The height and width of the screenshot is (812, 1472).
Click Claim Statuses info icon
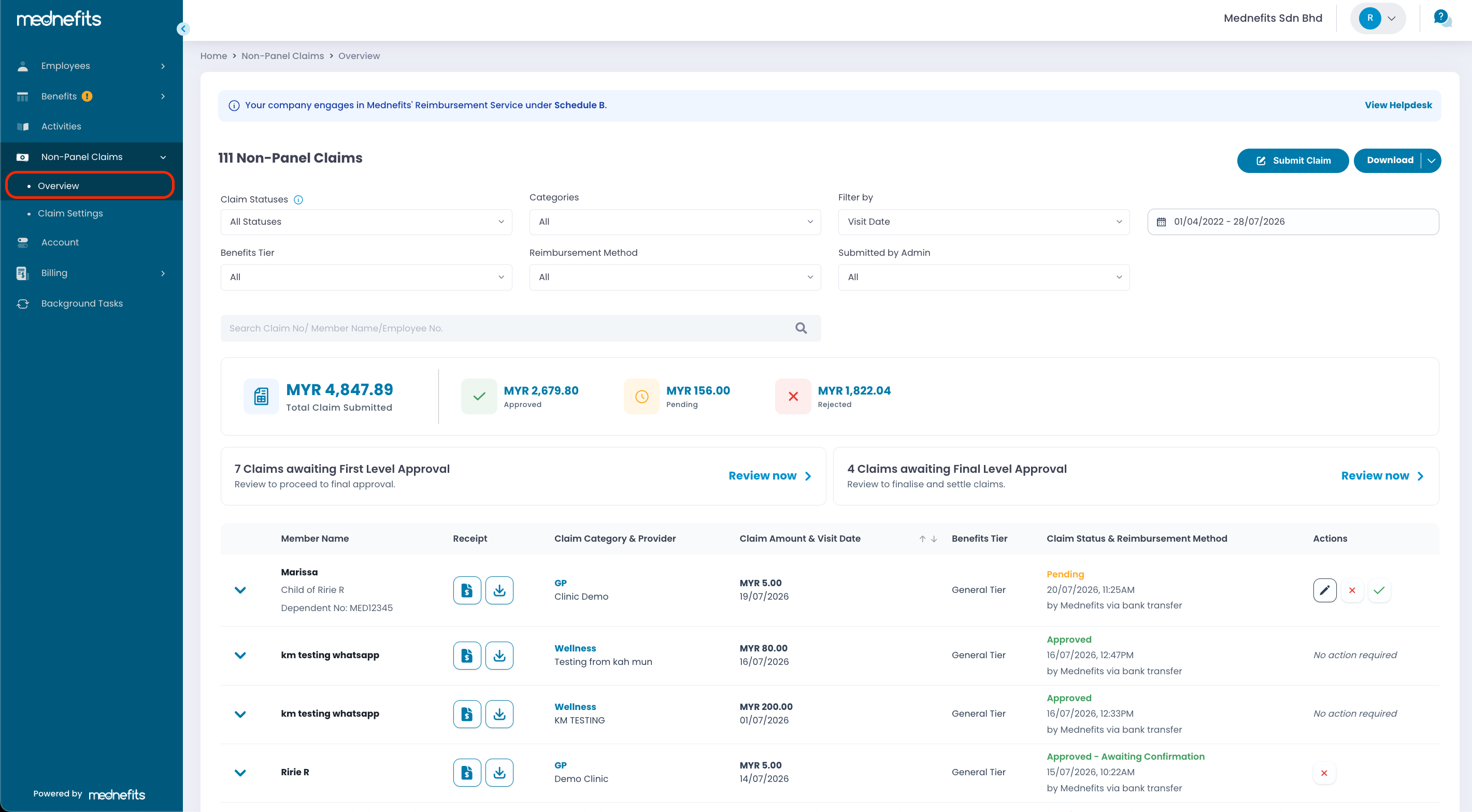pos(298,199)
